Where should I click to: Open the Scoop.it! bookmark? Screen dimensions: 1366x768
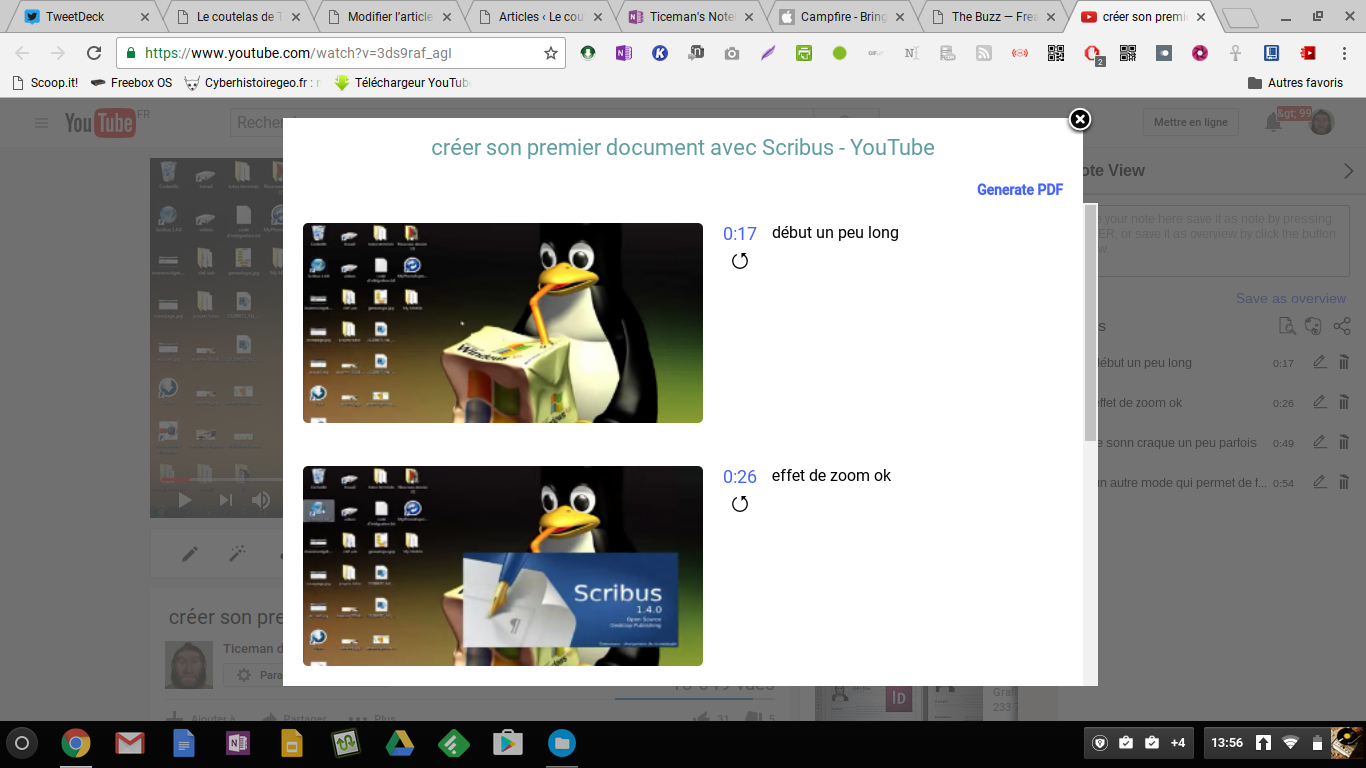click(45, 83)
